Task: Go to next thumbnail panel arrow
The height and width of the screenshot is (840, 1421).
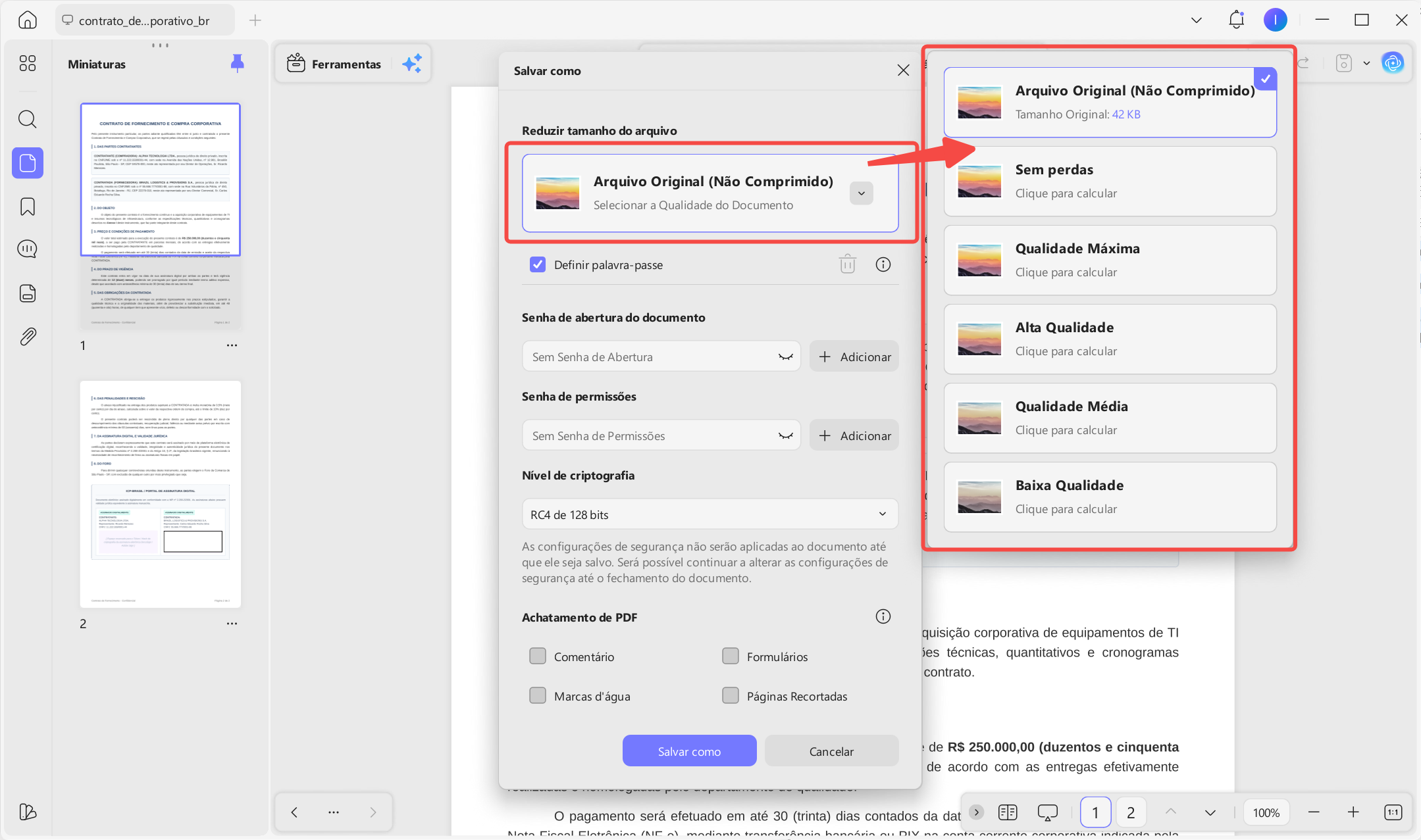Action: (373, 812)
